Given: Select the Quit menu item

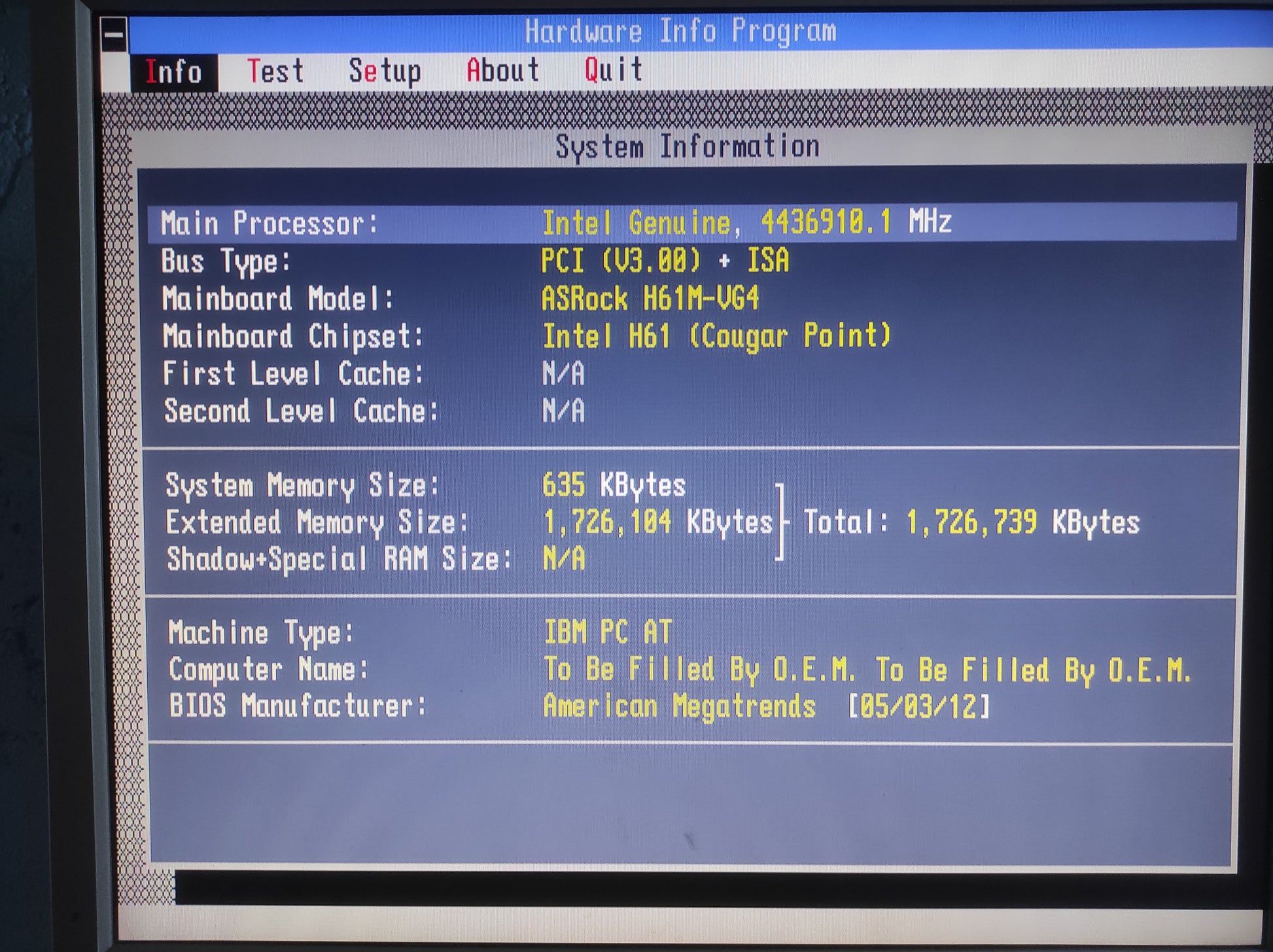Looking at the screenshot, I should coord(613,70).
